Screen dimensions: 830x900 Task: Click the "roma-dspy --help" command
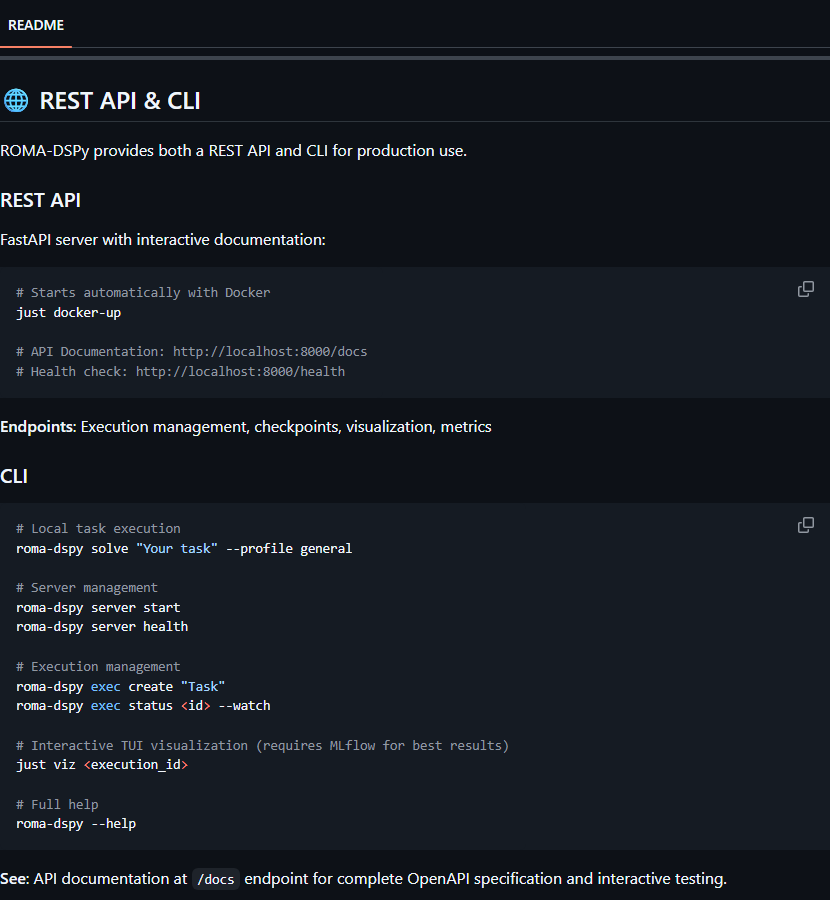tap(76, 824)
